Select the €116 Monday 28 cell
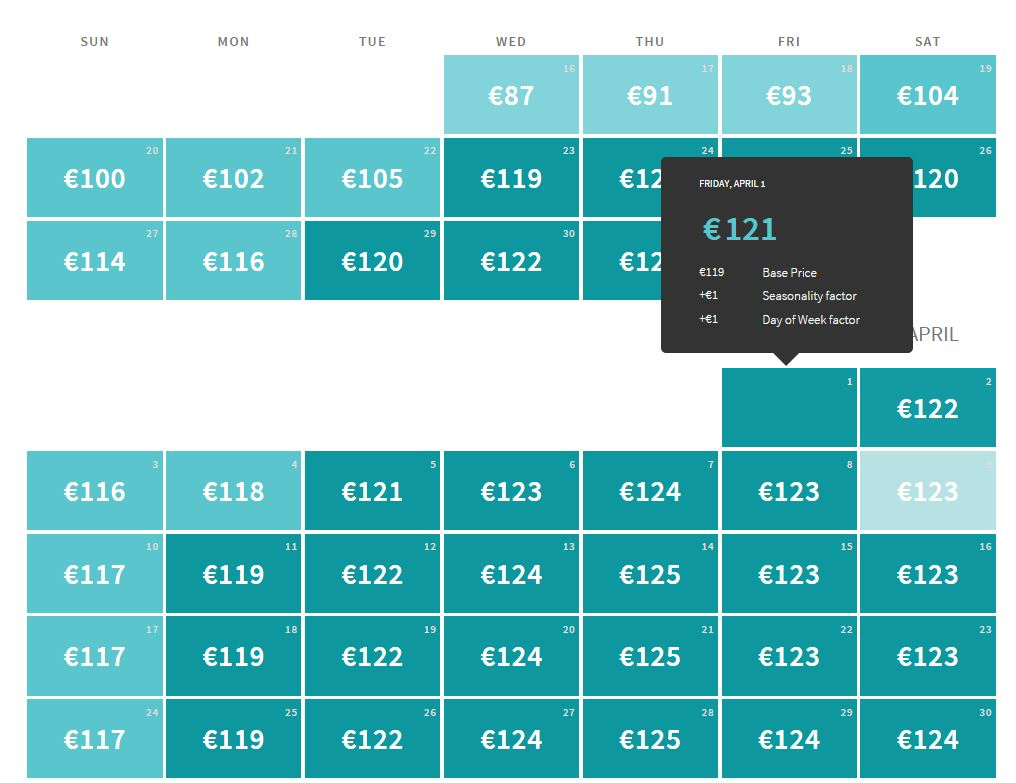The image size is (1016, 783). pyautogui.click(x=233, y=261)
